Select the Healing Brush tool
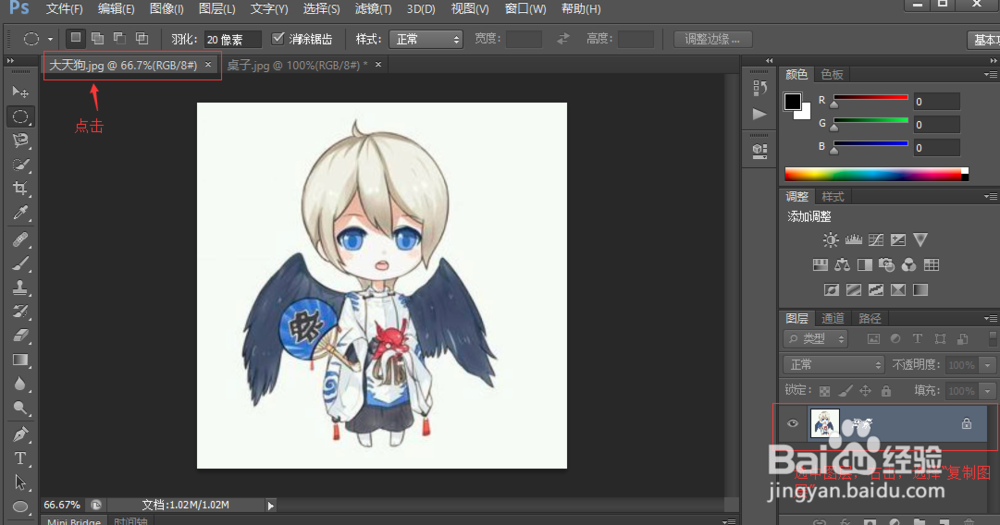Screen dimensions: 1000x525 coord(20,239)
